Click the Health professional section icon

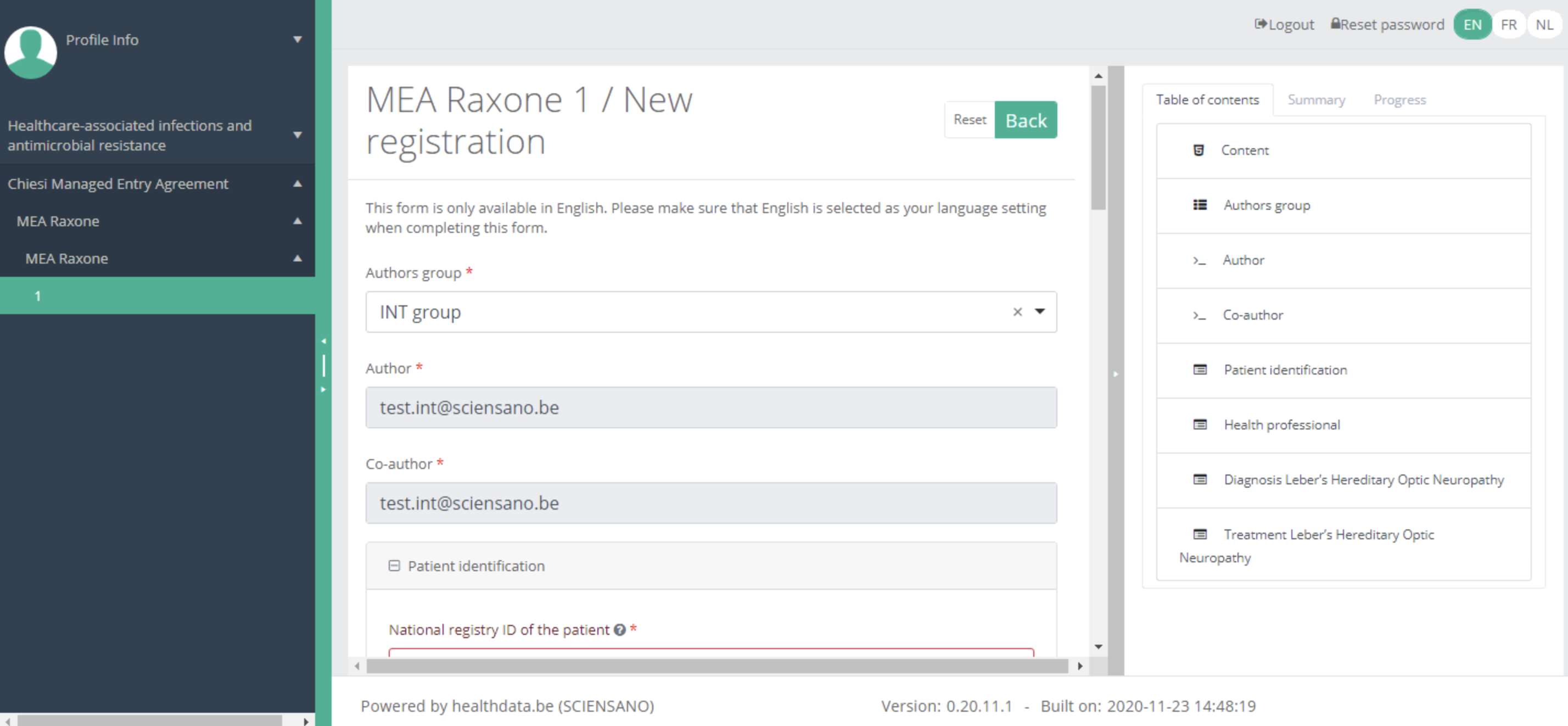click(x=1200, y=425)
